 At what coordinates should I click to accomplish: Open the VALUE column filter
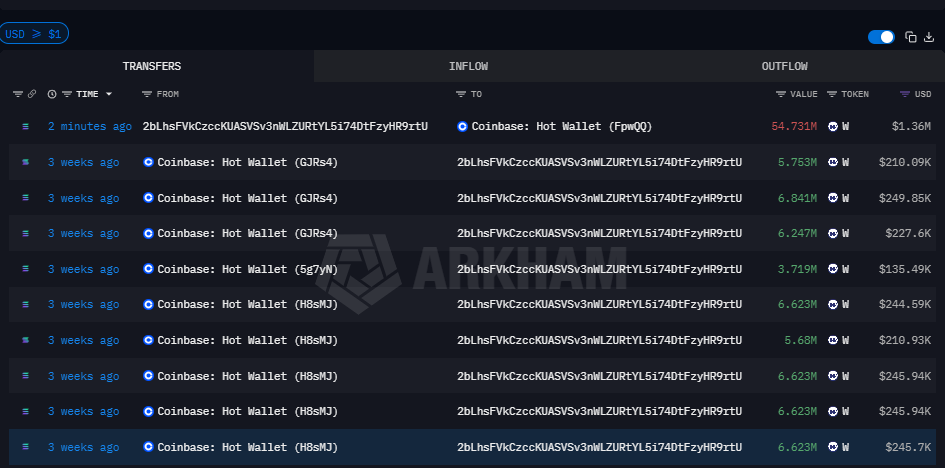point(781,94)
